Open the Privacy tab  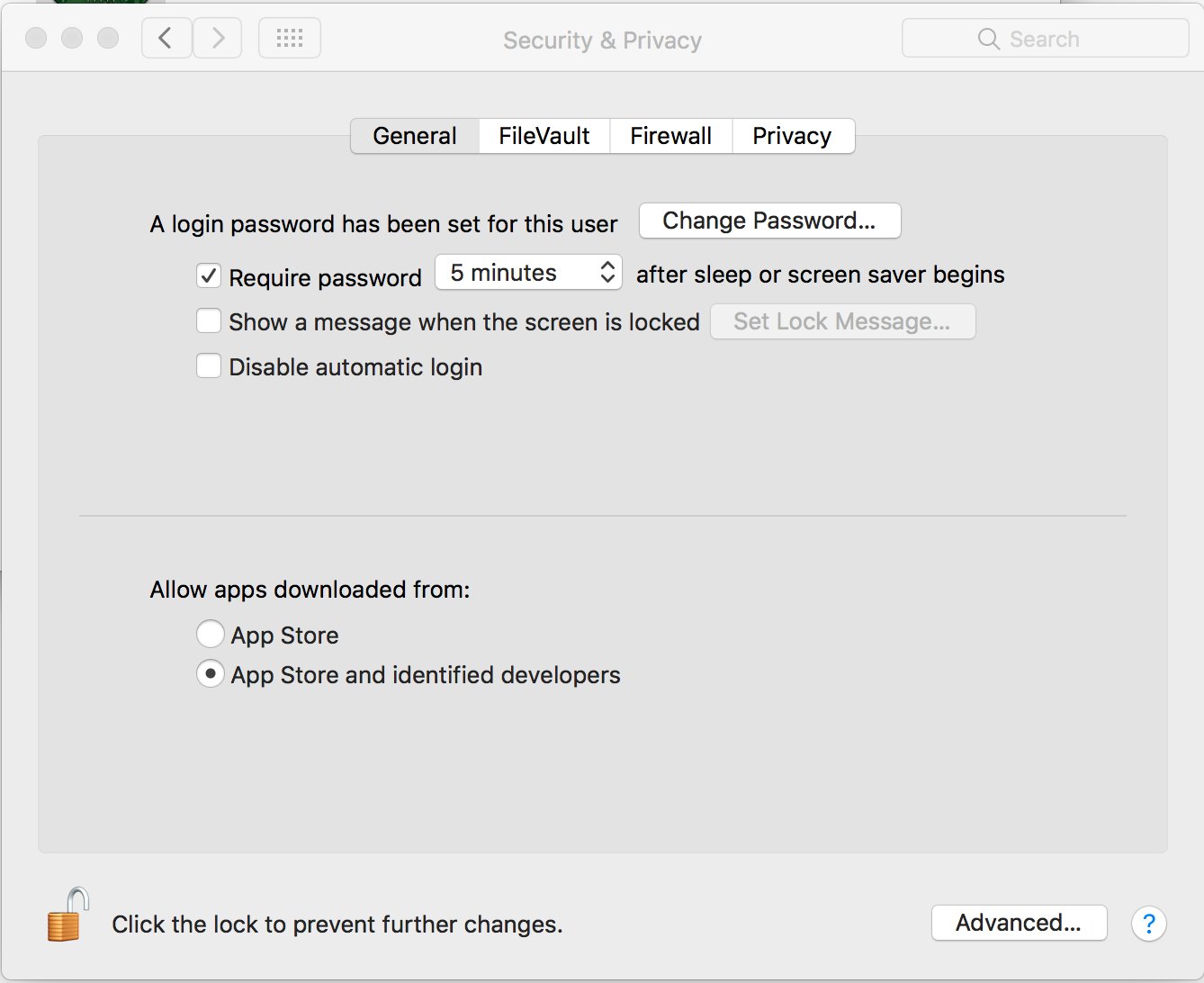point(792,136)
